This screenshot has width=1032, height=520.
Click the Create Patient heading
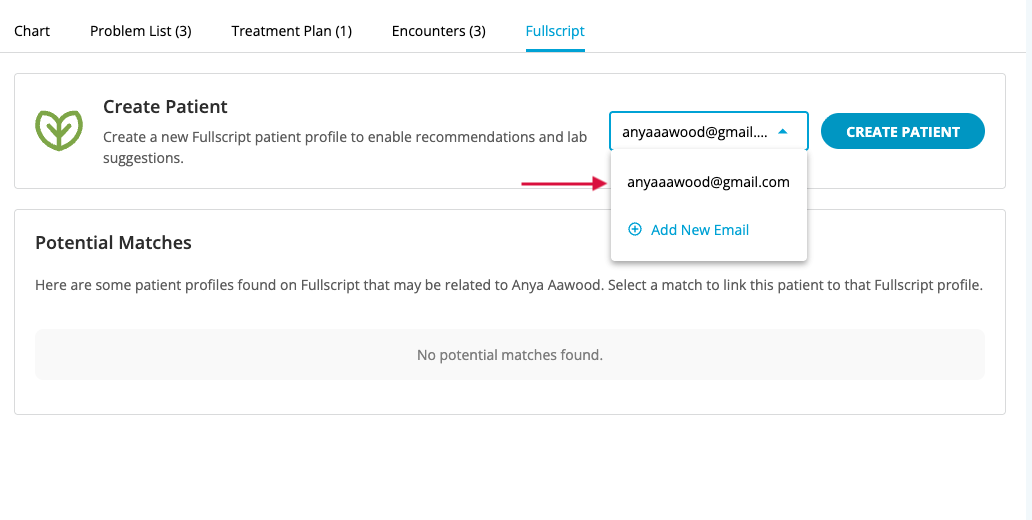[x=165, y=107]
